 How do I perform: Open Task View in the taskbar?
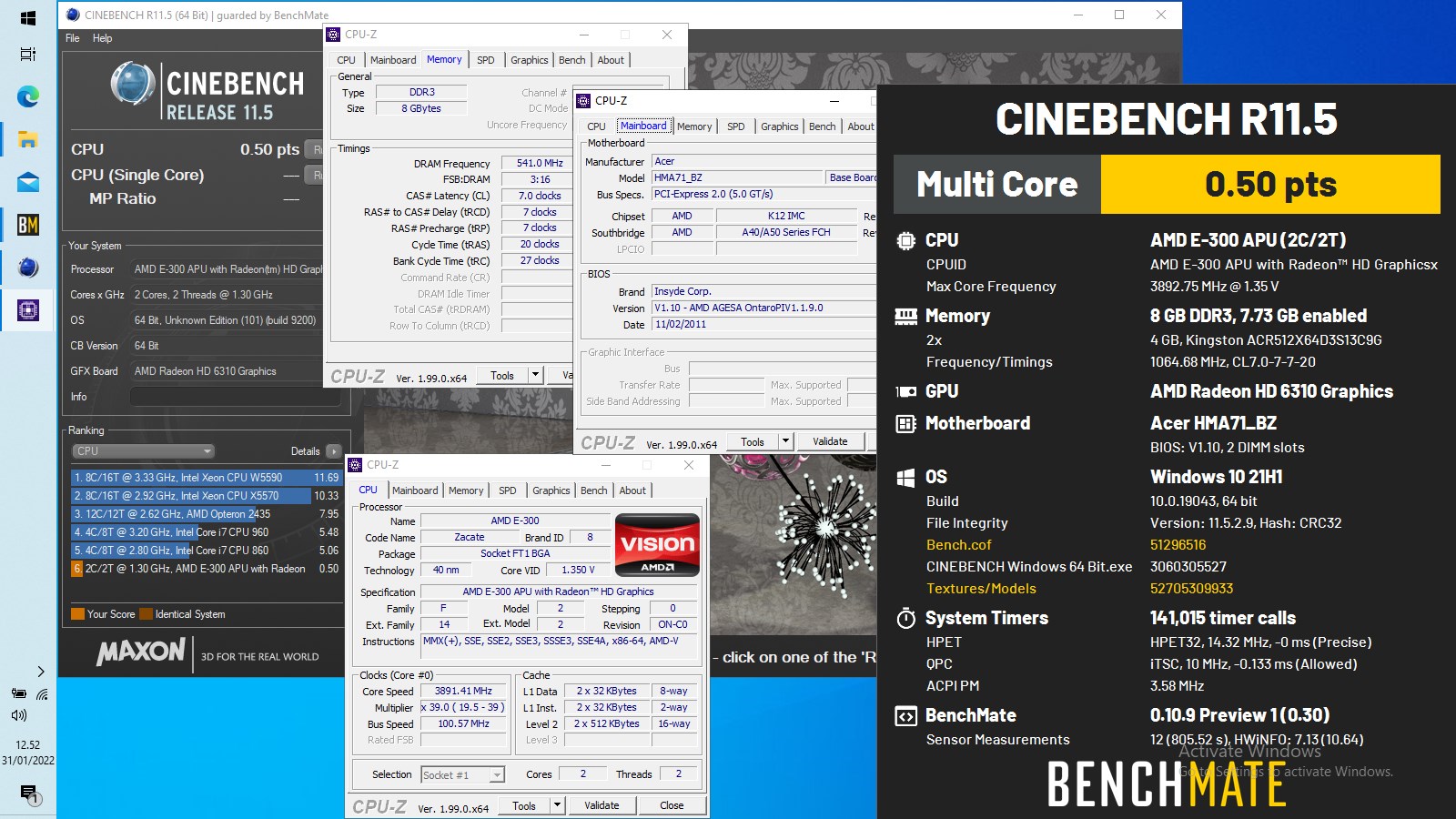coord(27,54)
